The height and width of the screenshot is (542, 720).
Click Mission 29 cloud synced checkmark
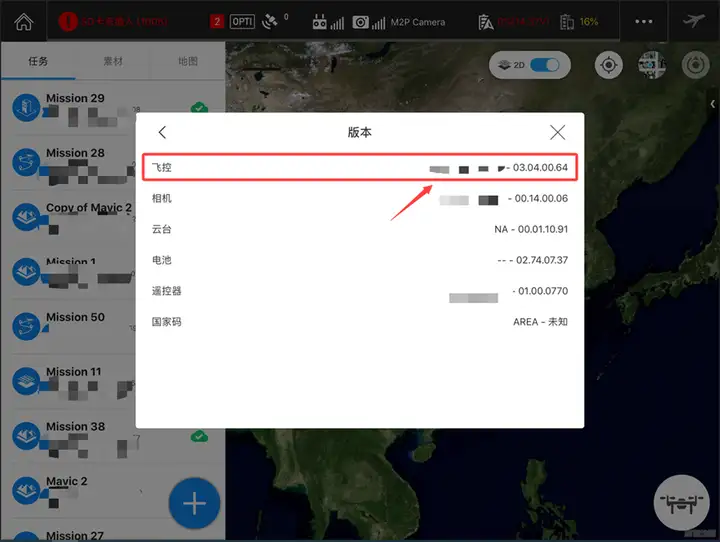tap(199, 107)
